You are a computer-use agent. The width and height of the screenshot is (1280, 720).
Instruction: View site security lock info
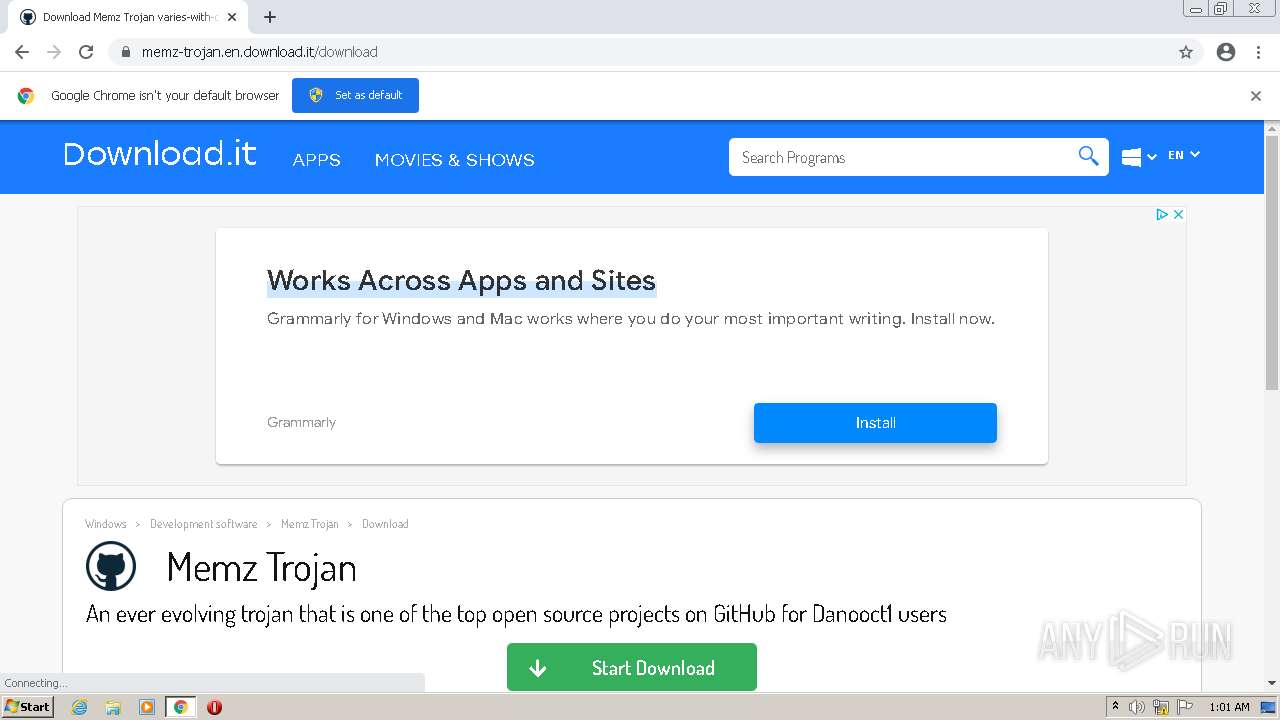(x=125, y=52)
